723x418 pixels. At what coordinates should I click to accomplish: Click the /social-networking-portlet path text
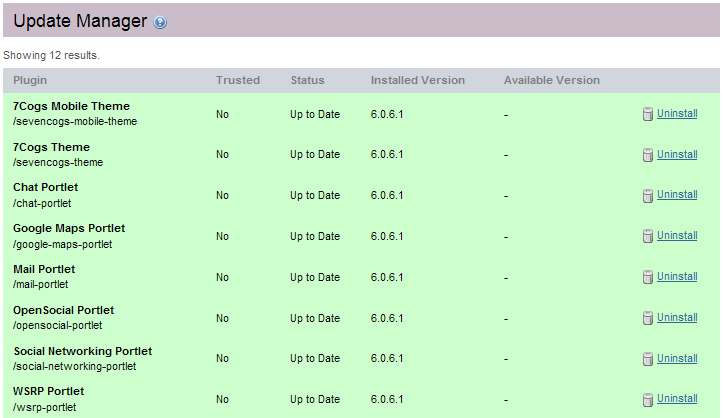tap(75, 366)
